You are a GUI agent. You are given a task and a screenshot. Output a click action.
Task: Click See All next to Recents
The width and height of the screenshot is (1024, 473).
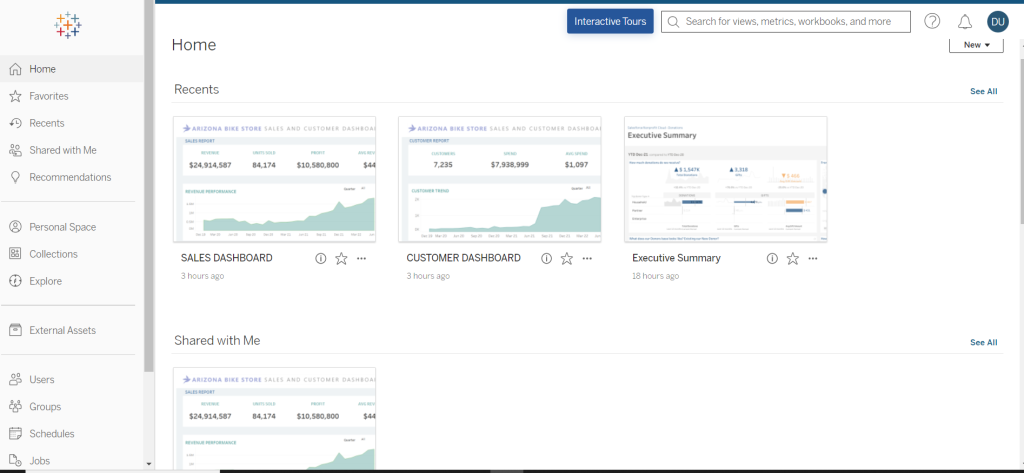983,91
